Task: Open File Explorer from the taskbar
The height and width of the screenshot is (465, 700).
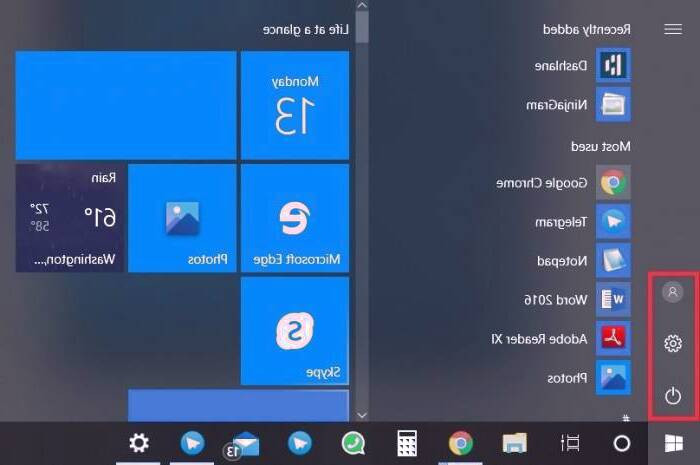Action: pyautogui.click(x=514, y=443)
